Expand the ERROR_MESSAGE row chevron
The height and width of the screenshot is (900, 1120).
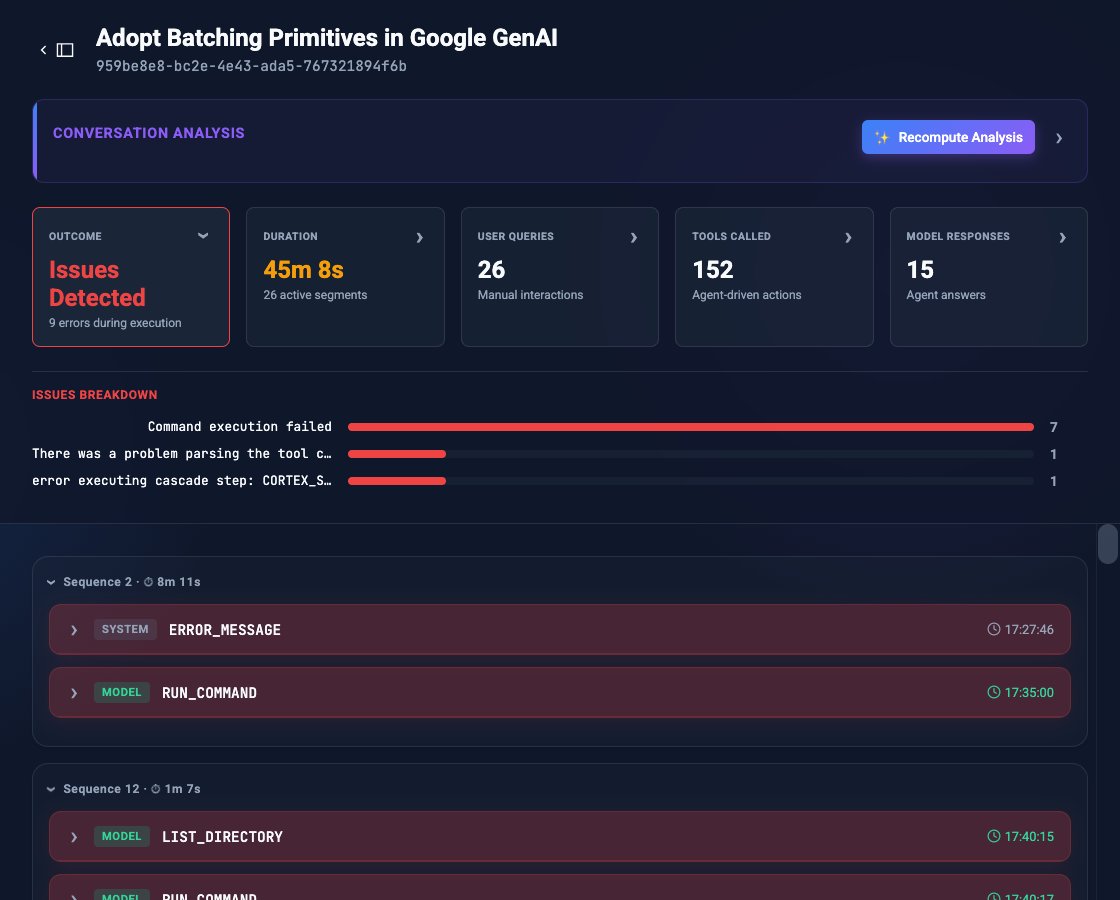click(x=74, y=630)
